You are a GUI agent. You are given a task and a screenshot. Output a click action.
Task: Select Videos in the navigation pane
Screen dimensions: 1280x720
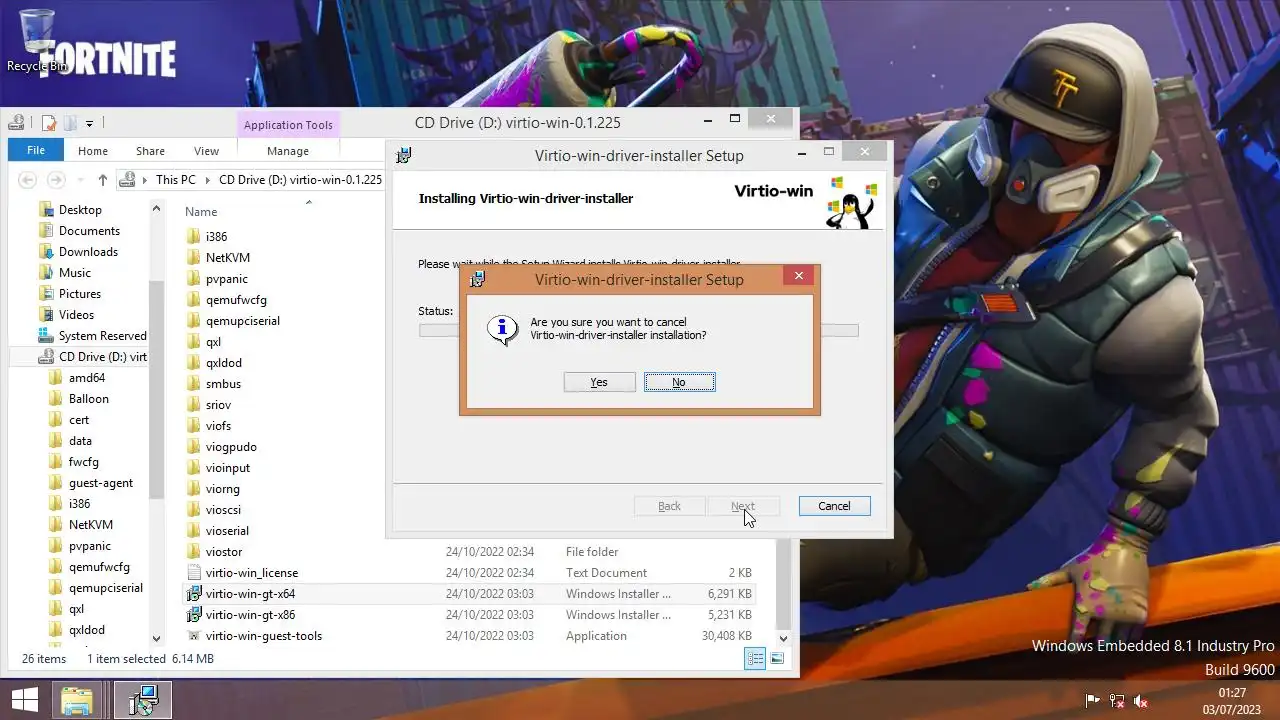[76, 315]
